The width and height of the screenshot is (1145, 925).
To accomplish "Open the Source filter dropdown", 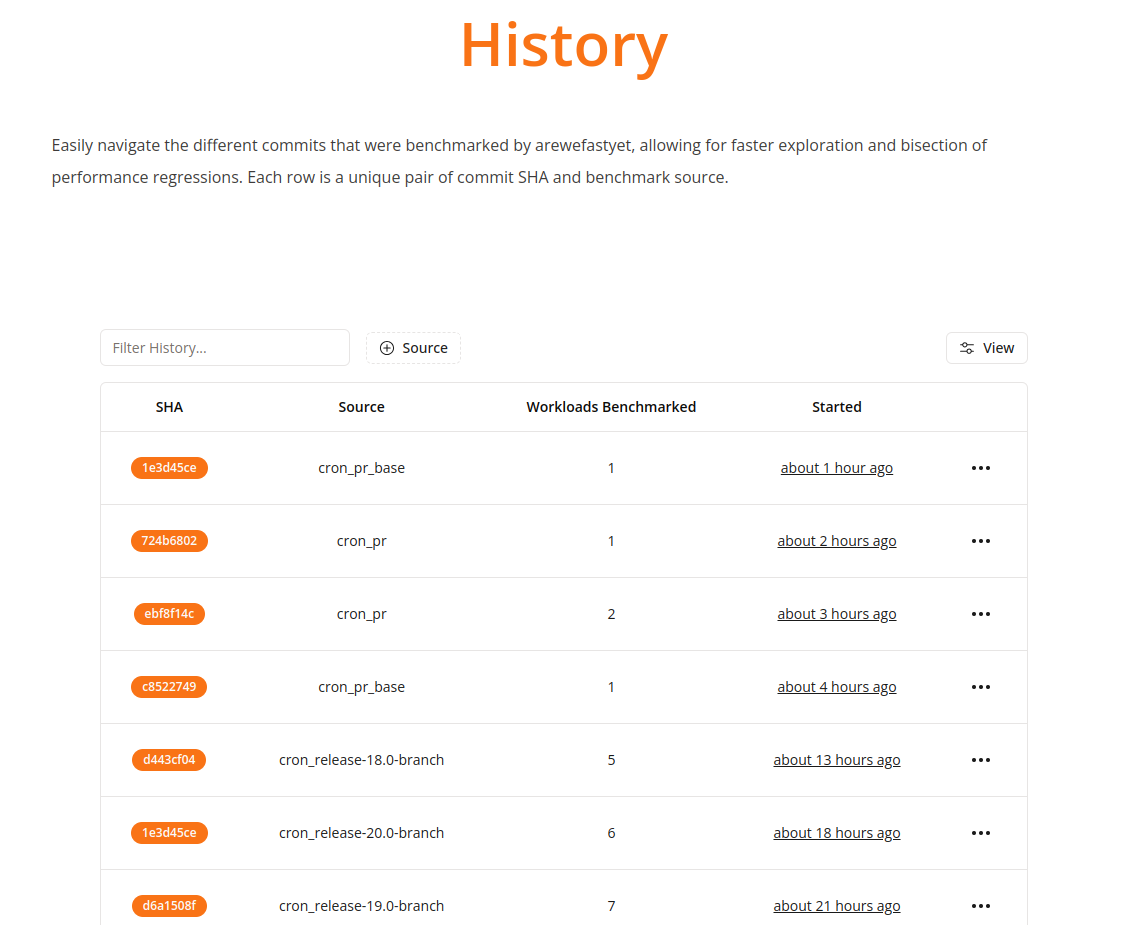I will tap(413, 348).
